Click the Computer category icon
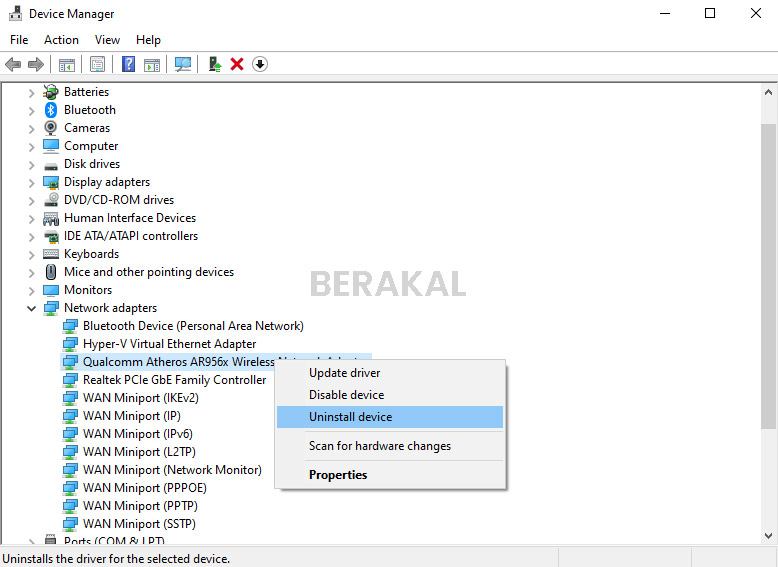The image size is (778, 567). pos(51,145)
